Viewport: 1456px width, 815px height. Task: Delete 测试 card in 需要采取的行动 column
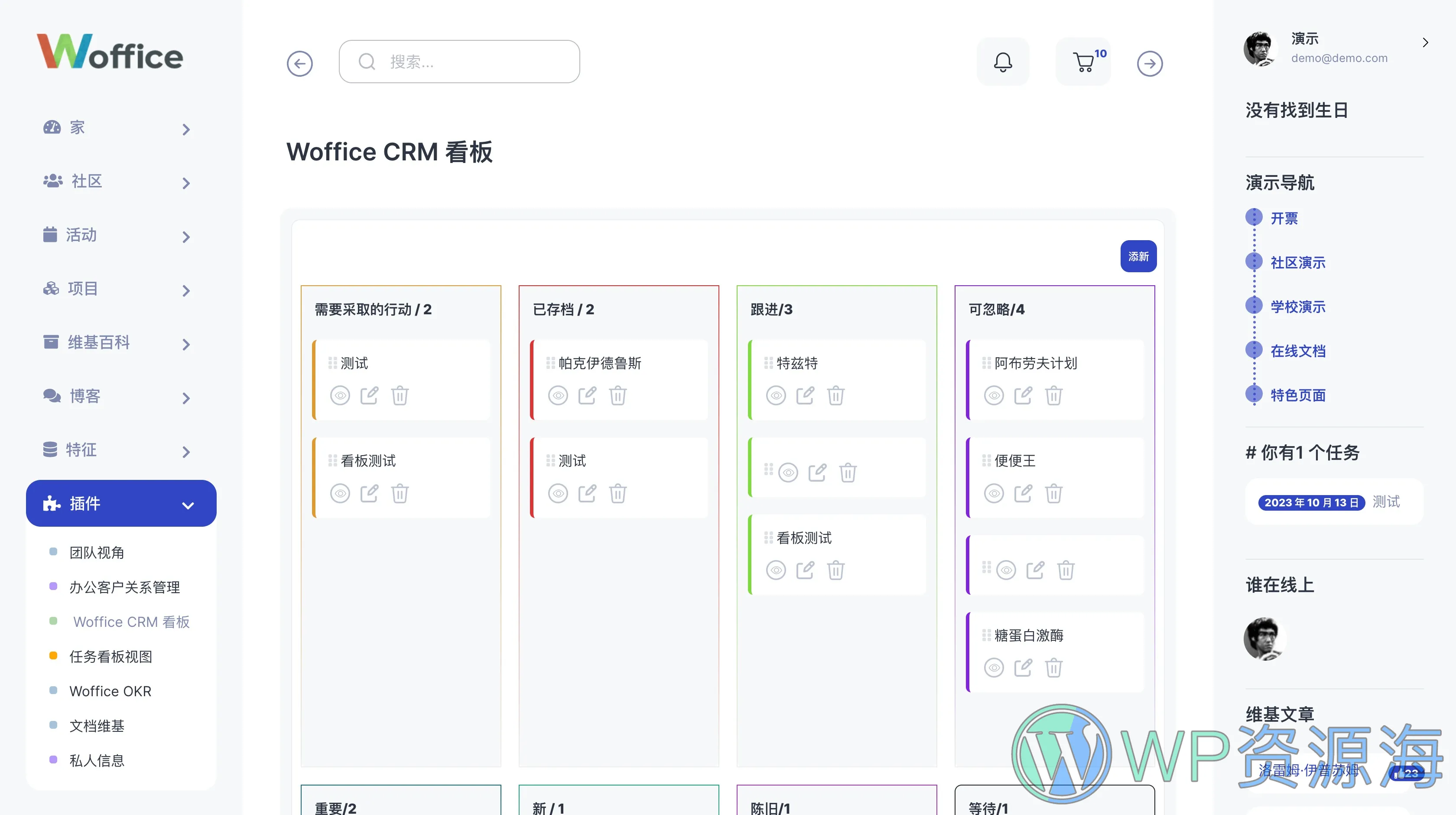(400, 395)
